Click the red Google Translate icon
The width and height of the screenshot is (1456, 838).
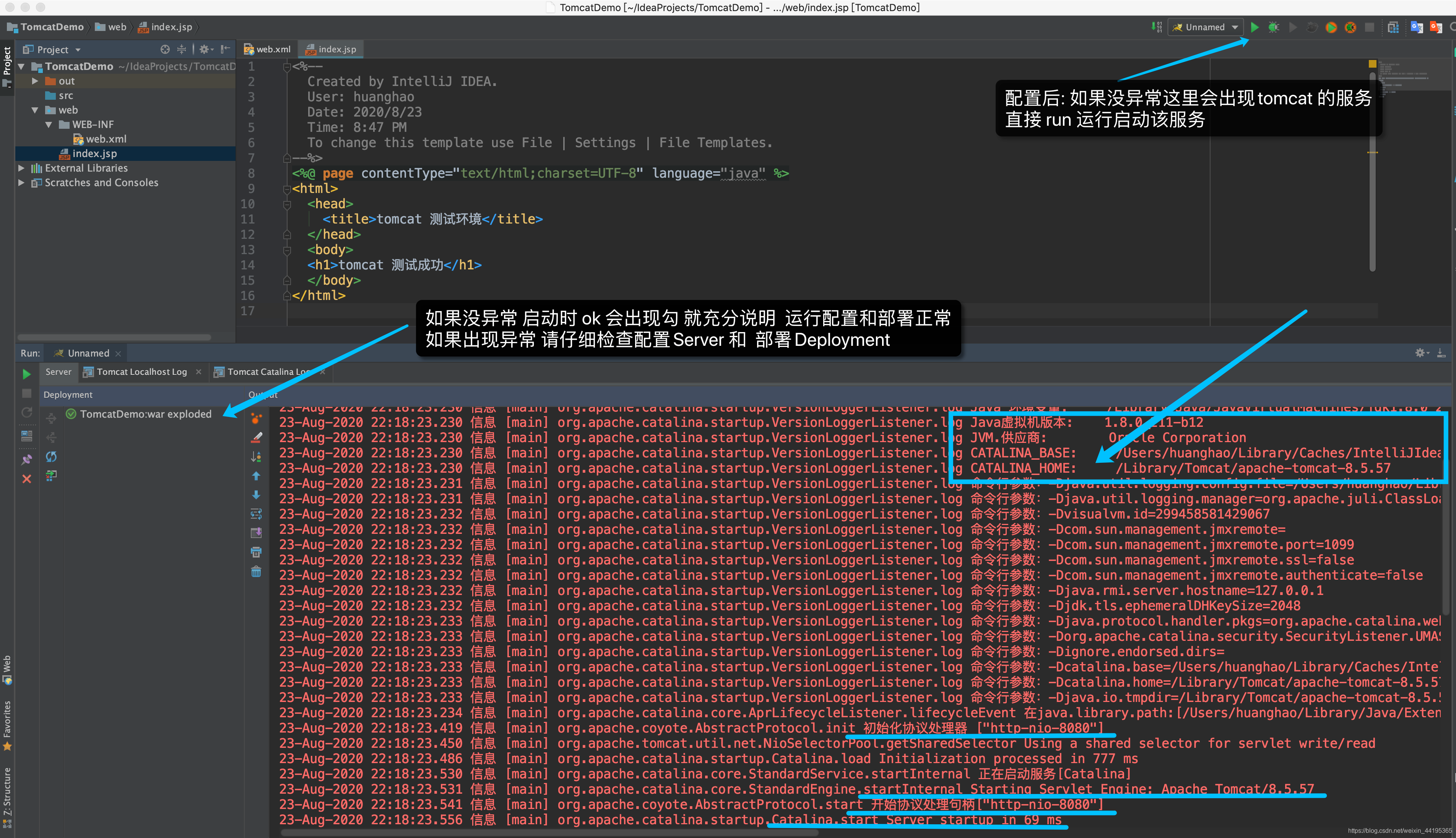click(x=1436, y=27)
